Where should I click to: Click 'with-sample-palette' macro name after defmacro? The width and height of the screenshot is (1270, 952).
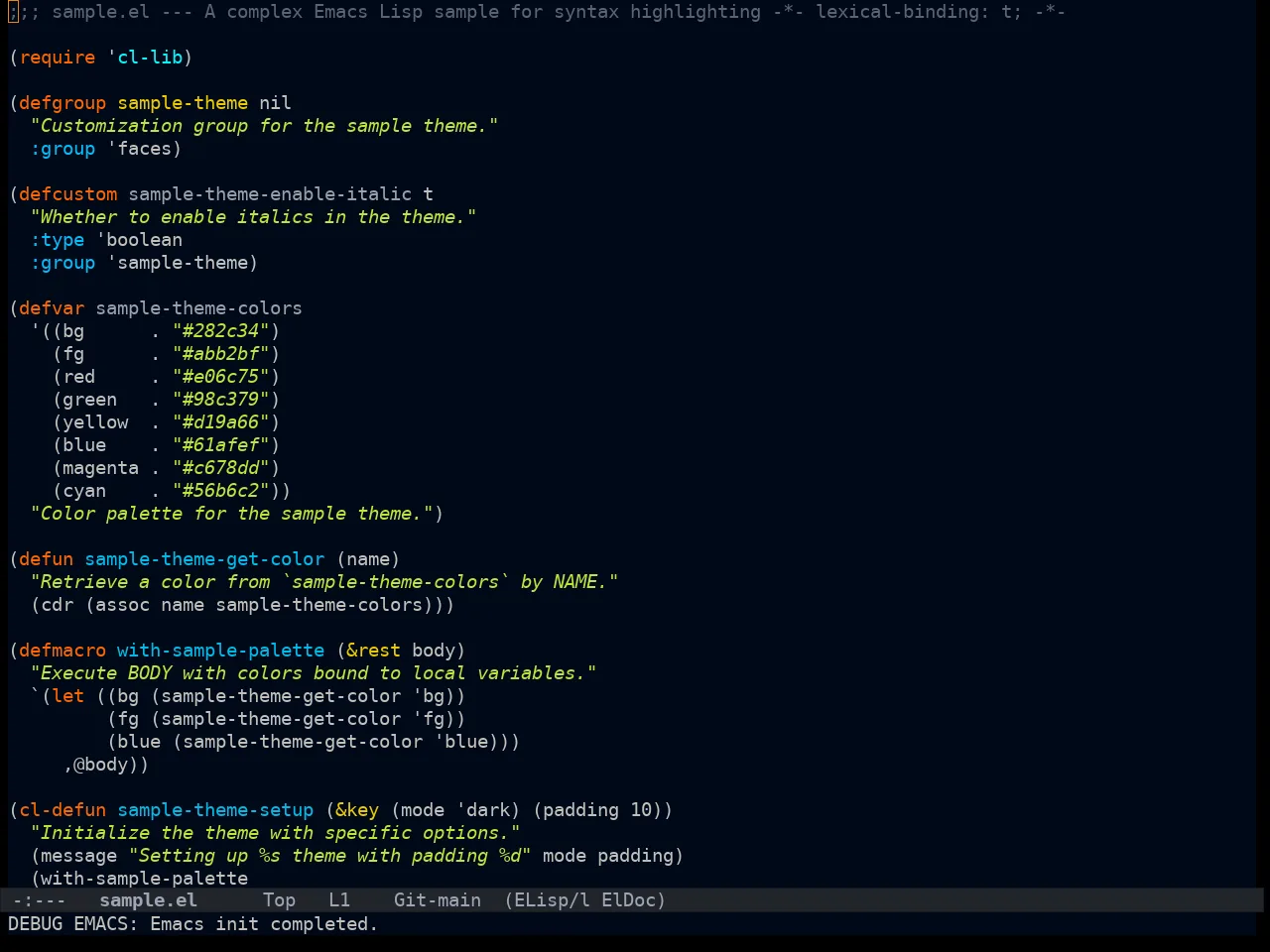coord(221,651)
